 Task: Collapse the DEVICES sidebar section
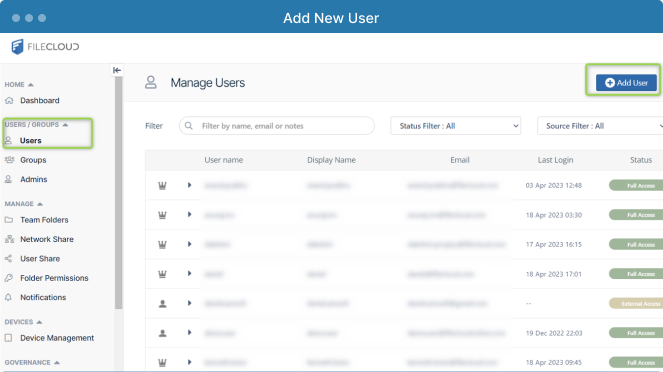pos(39,322)
